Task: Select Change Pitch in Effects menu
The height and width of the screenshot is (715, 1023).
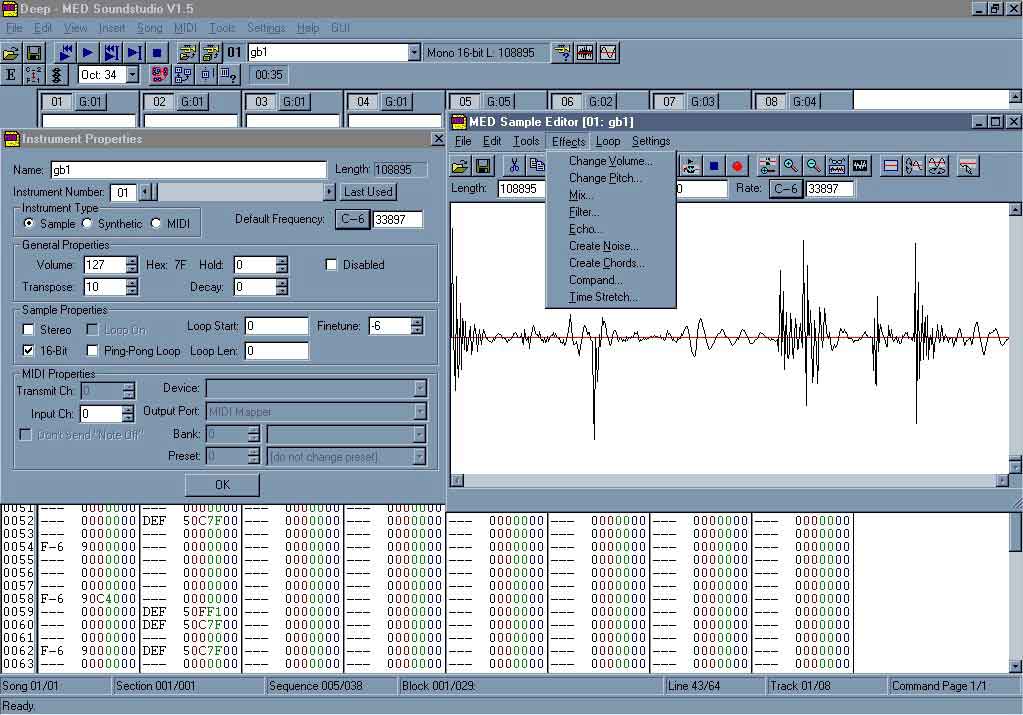Action: [x=605, y=178]
